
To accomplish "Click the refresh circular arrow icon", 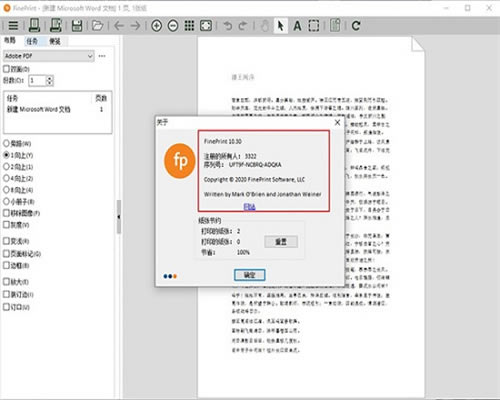I will pos(356,26).
